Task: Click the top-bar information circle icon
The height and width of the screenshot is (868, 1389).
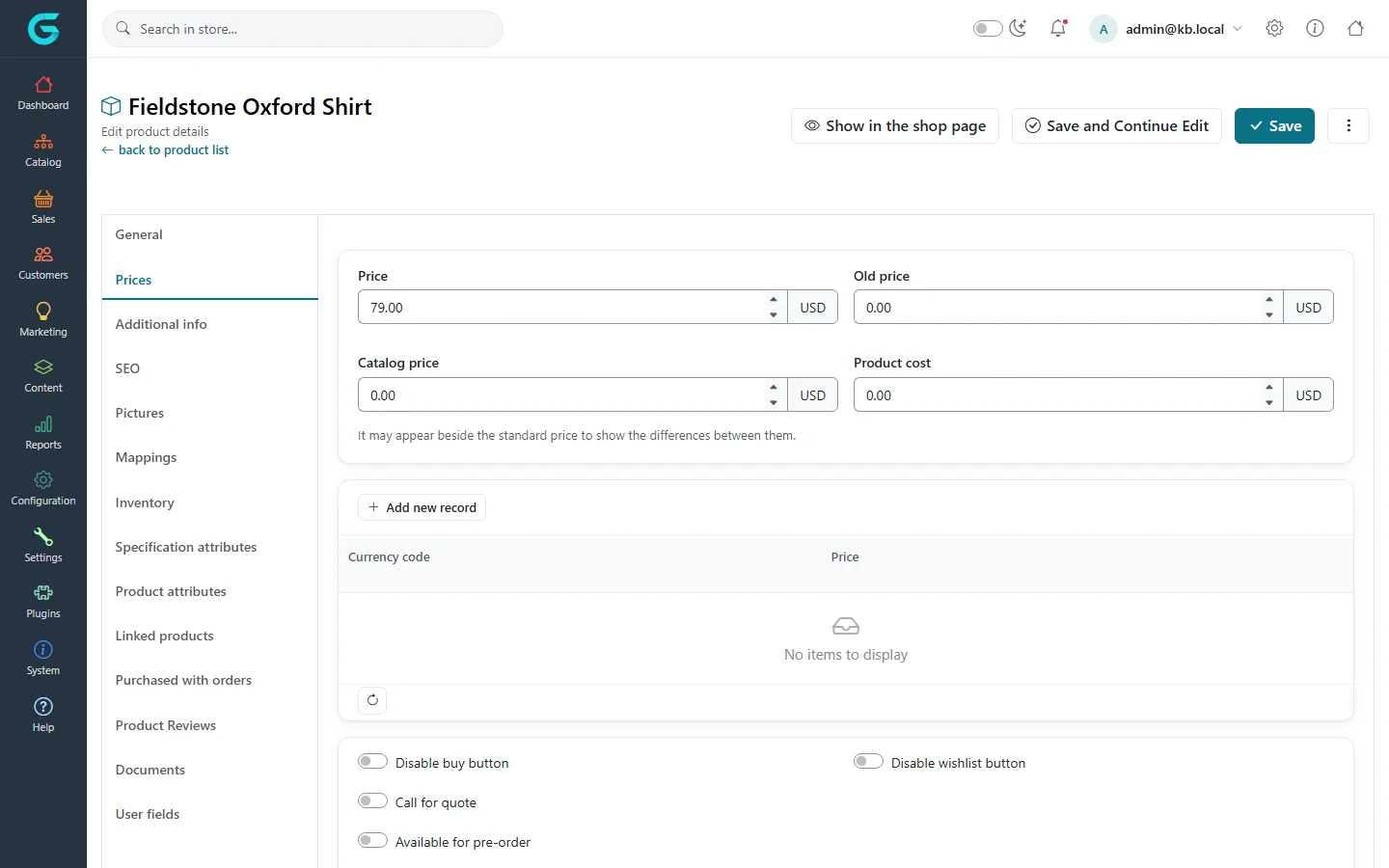Action: (1315, 28)
